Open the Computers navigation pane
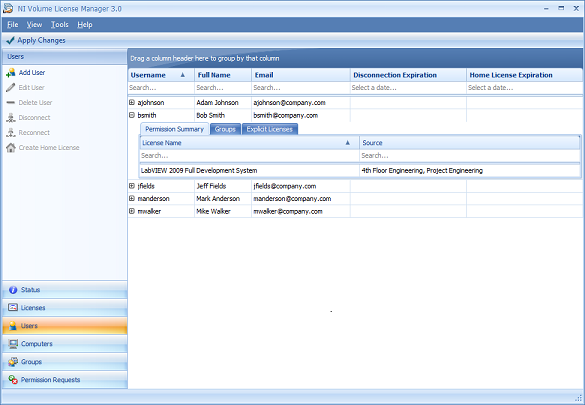The image size is (585, 405). (x=65, y=344)
